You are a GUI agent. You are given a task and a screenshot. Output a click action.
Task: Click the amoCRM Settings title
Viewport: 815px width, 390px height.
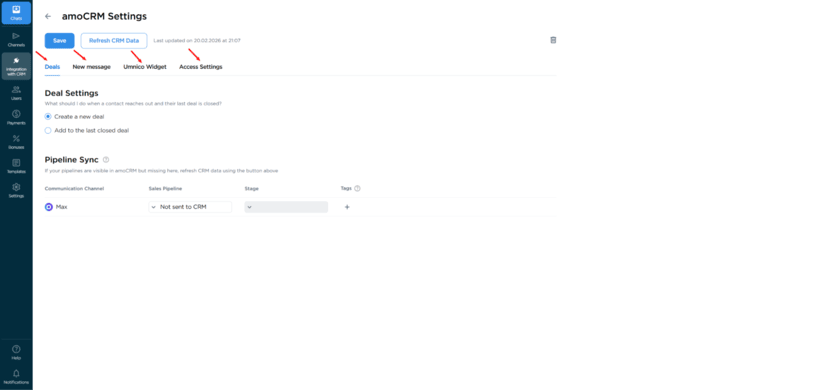[x=104, y=16]
